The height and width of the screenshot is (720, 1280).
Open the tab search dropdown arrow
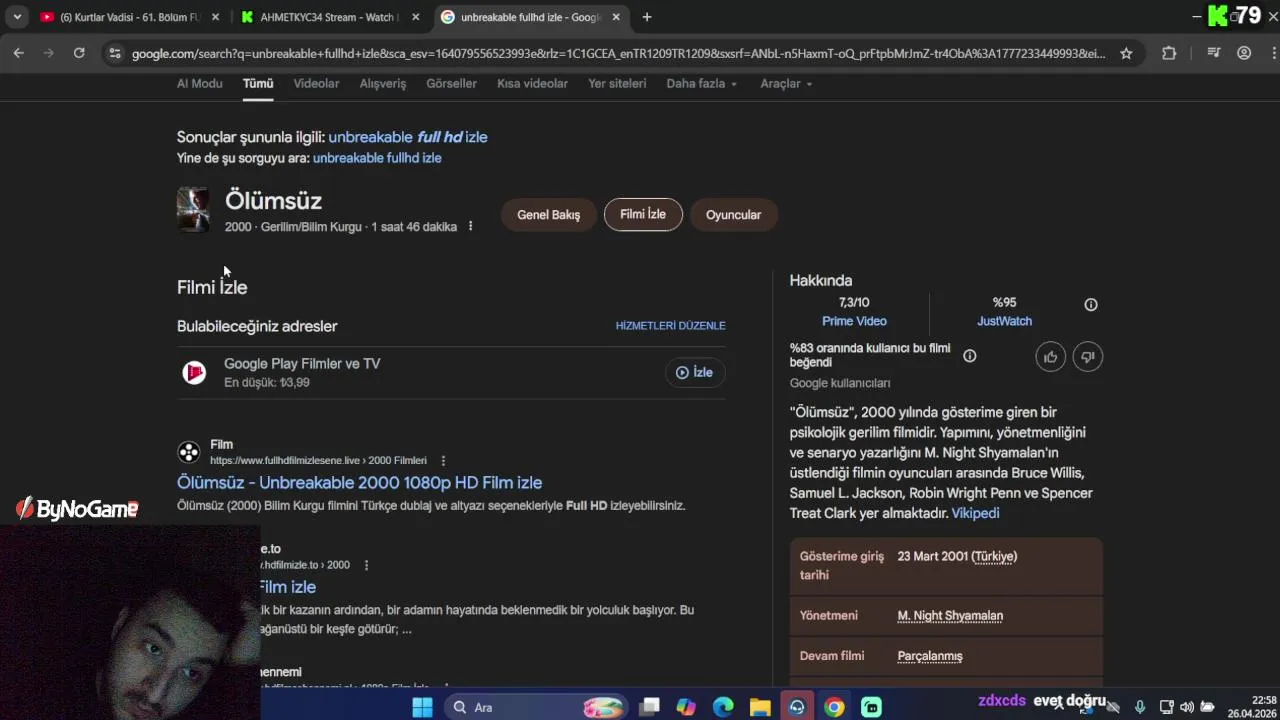click(17, 17)
